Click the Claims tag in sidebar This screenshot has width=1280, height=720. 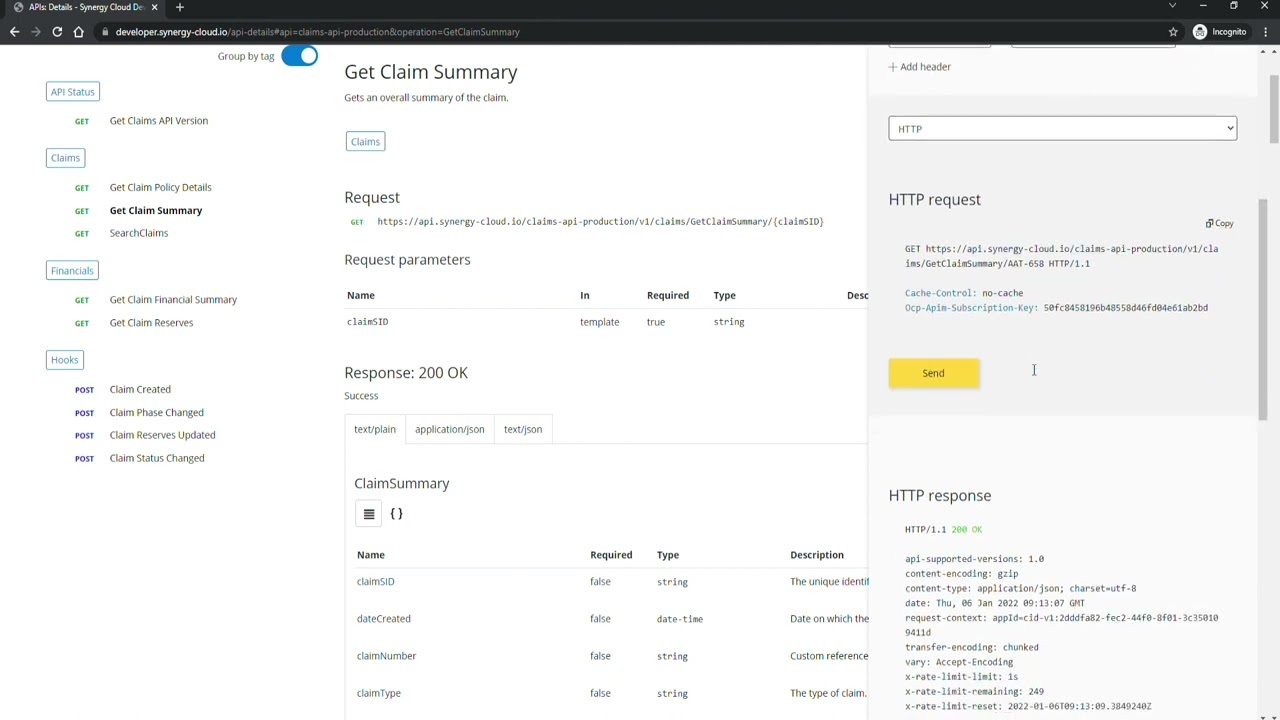tap(65, 158)
